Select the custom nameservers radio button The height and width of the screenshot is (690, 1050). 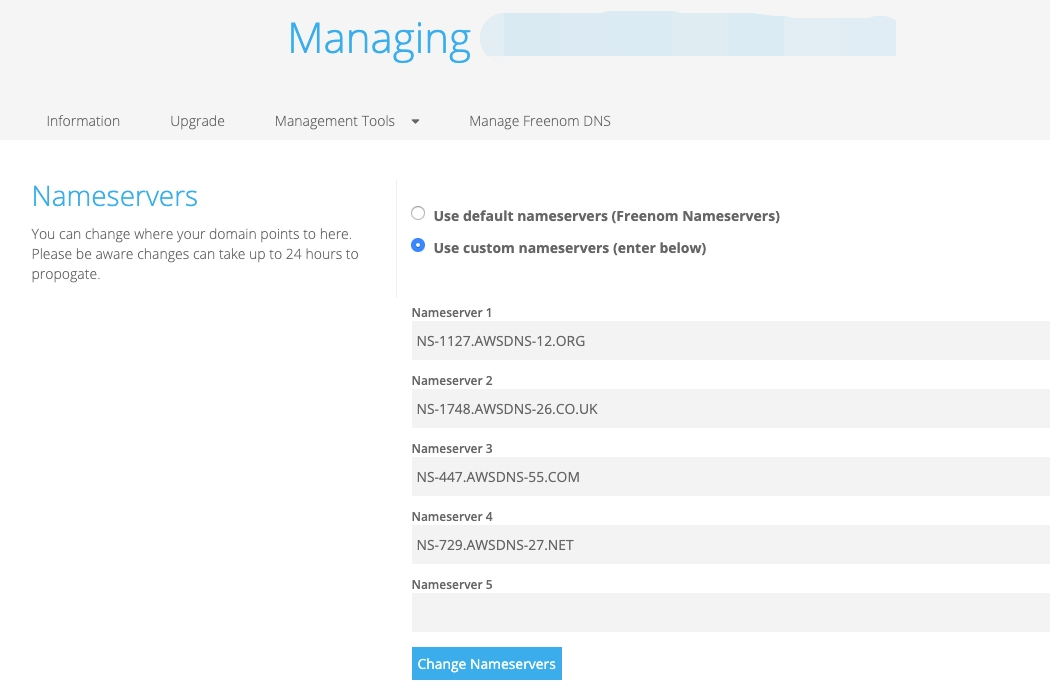[418, 246]
